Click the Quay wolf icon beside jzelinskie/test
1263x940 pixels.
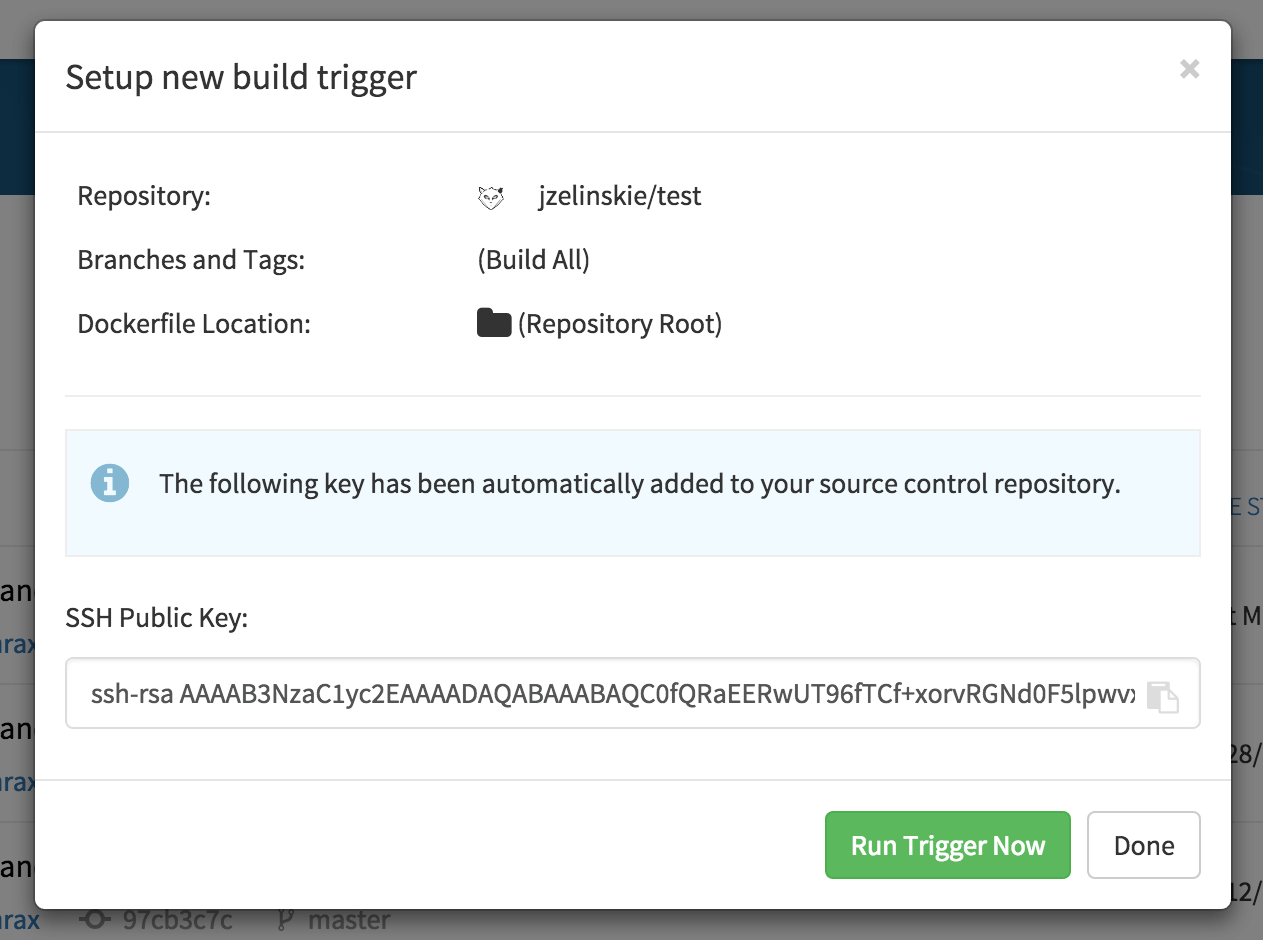point(490,197)
